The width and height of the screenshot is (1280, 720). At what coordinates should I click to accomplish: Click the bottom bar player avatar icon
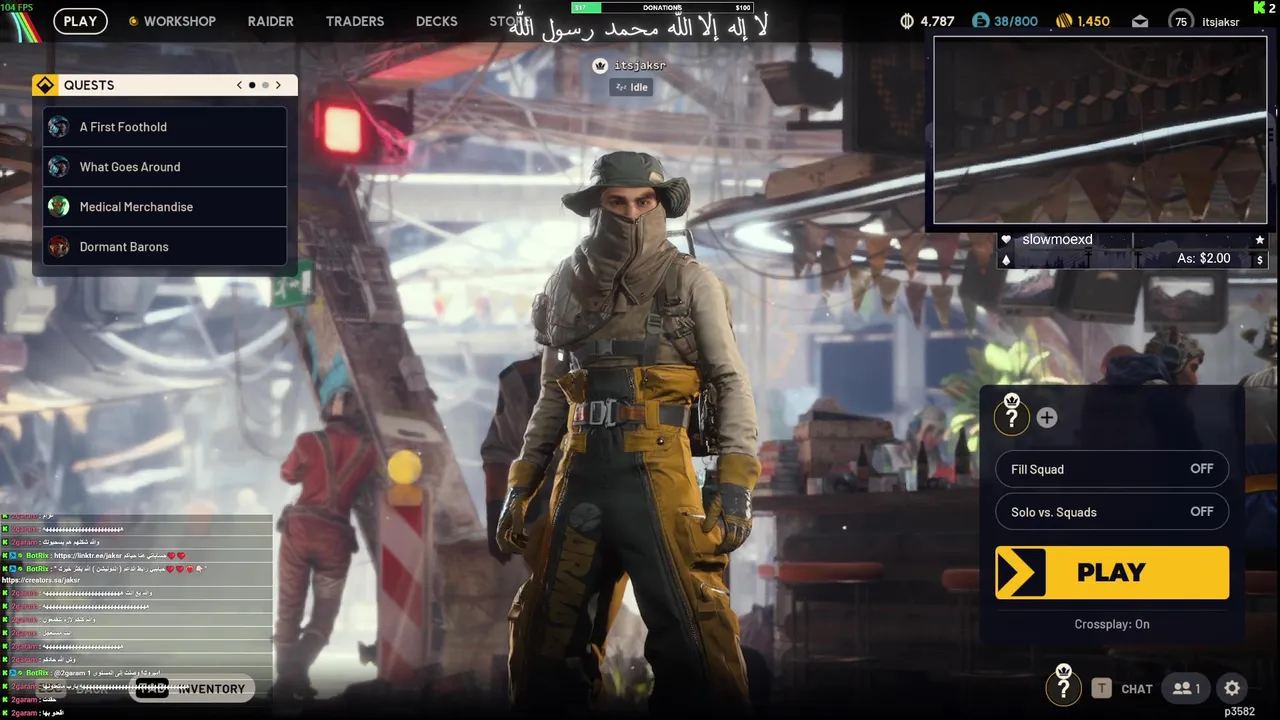tap(1063, 685)
